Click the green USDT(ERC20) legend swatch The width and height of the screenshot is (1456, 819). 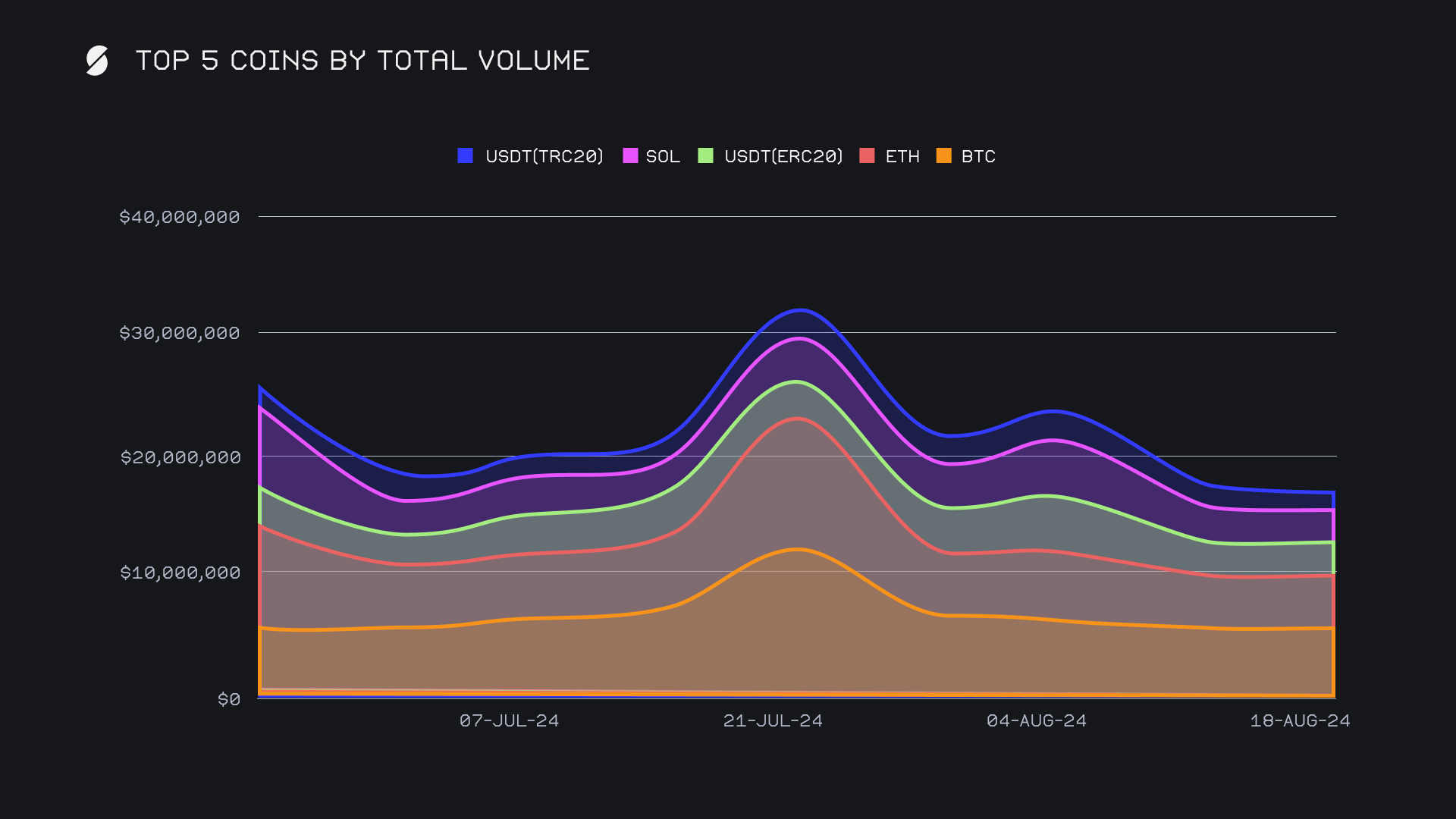click(705, 155)
